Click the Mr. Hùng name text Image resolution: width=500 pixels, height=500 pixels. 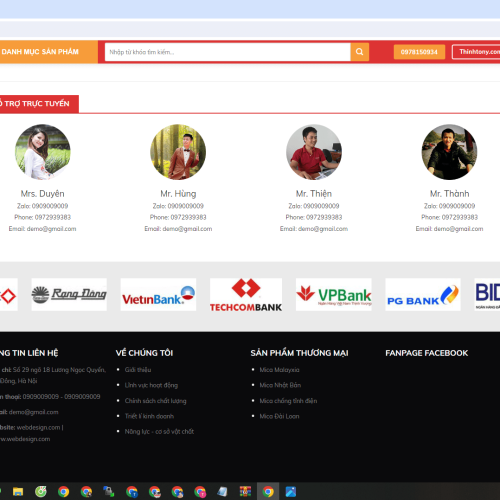point(178,194)
